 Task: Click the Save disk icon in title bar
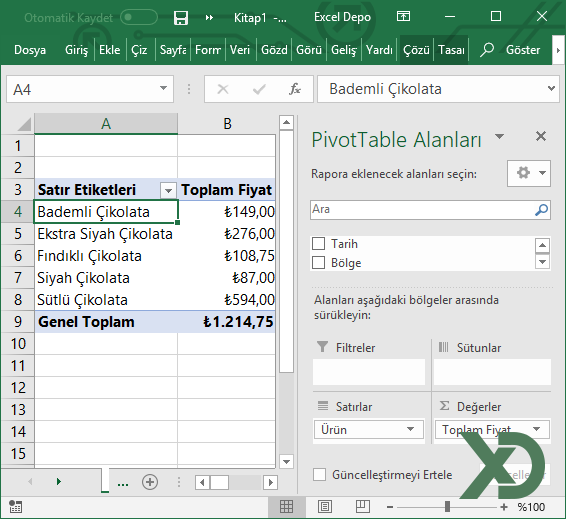pyautogui.click(x=180, y=17)
